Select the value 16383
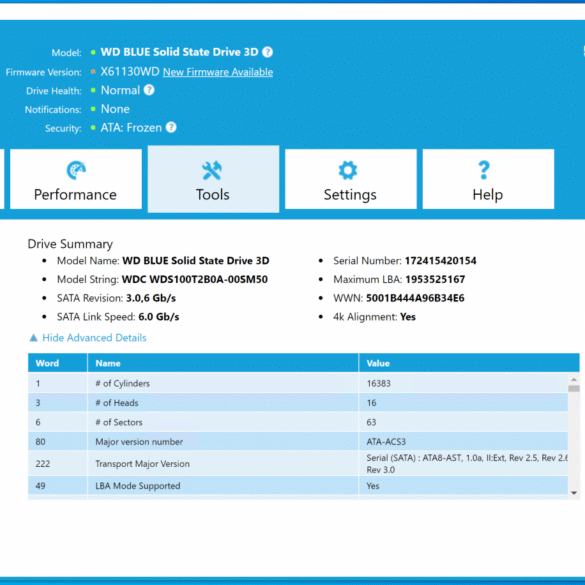Viewport: 585px width, 585px height. [x=378, y=384]
